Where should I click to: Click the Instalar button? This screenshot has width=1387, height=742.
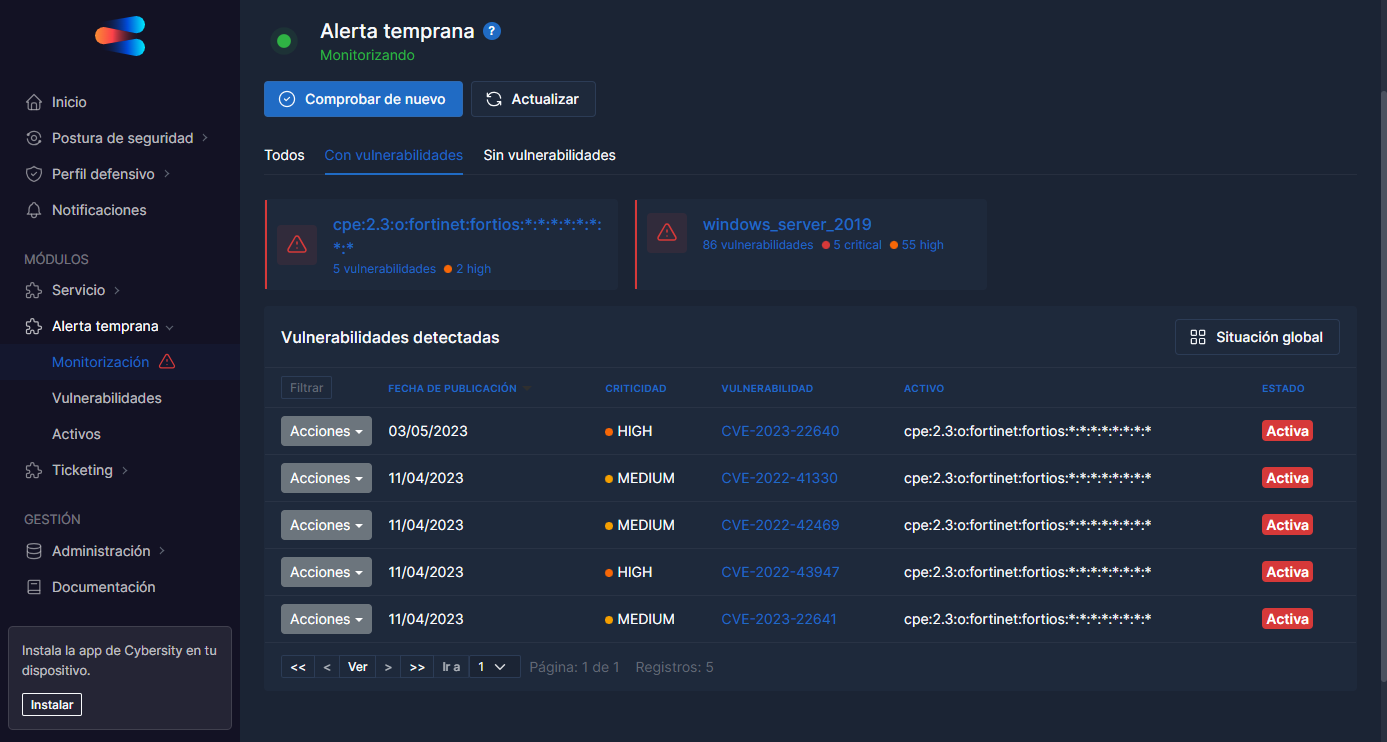[x=52, y=704]
